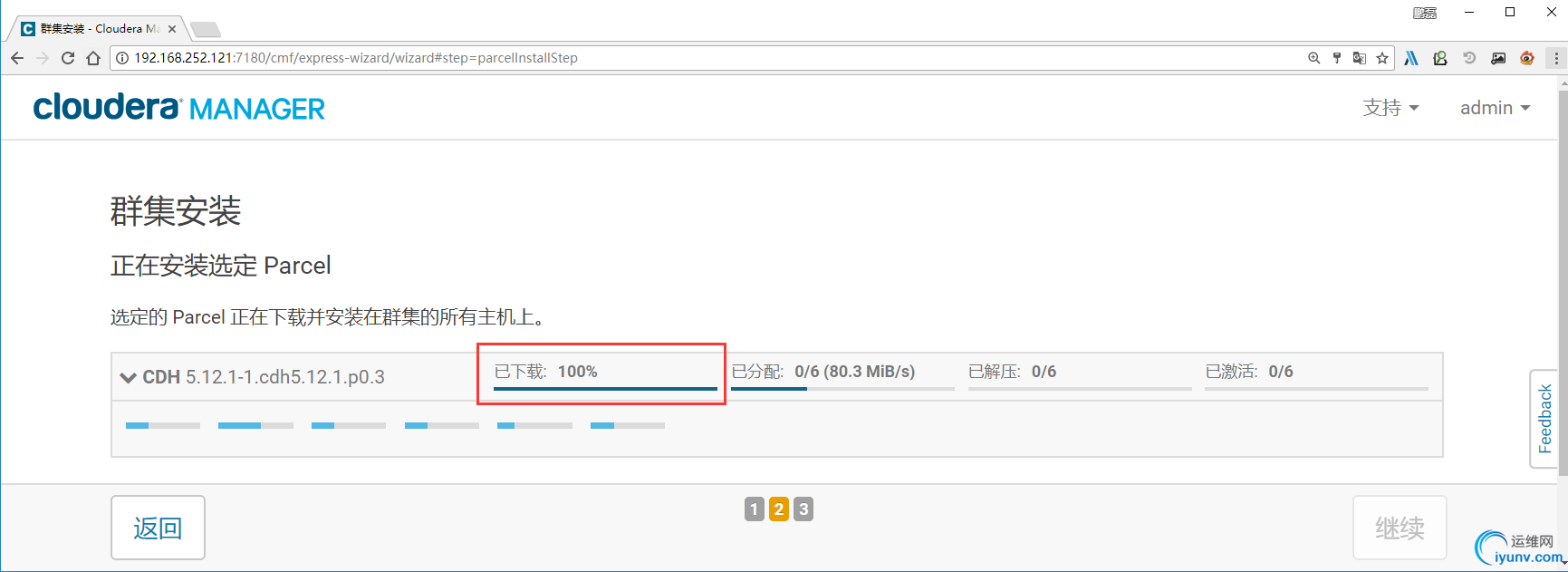Open a new browser tab

[206, 30]
